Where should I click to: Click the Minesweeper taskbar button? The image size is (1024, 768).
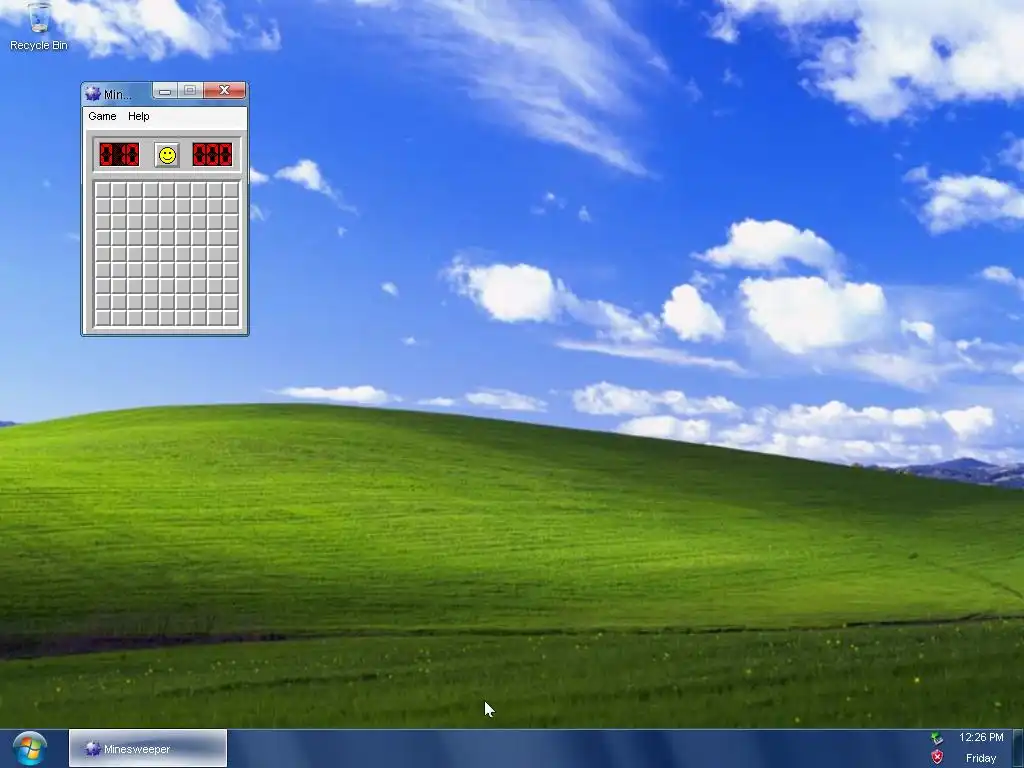[x=148, y=748]
